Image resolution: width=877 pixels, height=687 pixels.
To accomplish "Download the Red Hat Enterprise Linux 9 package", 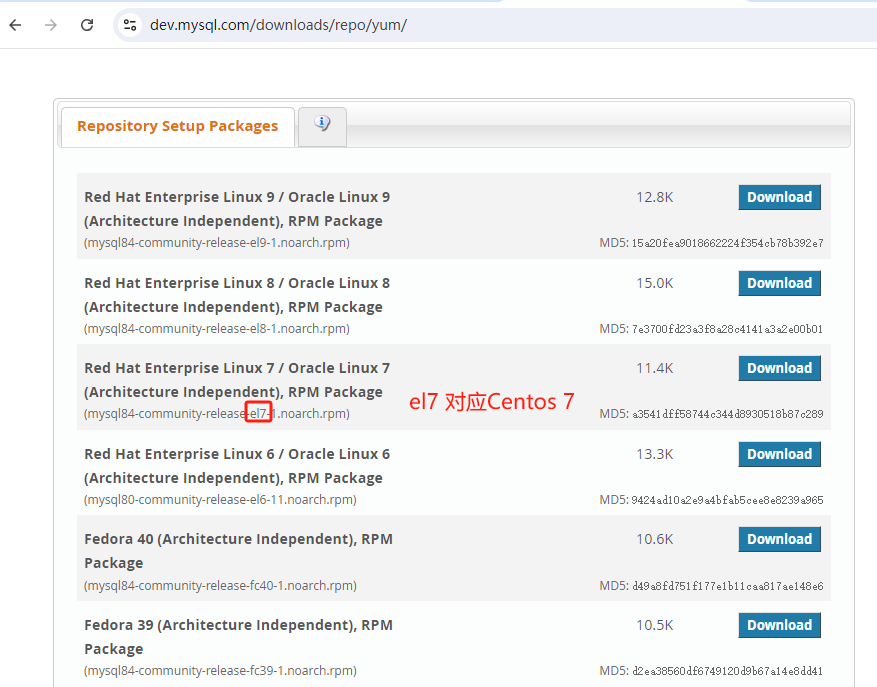I will [x=779, y=197].
